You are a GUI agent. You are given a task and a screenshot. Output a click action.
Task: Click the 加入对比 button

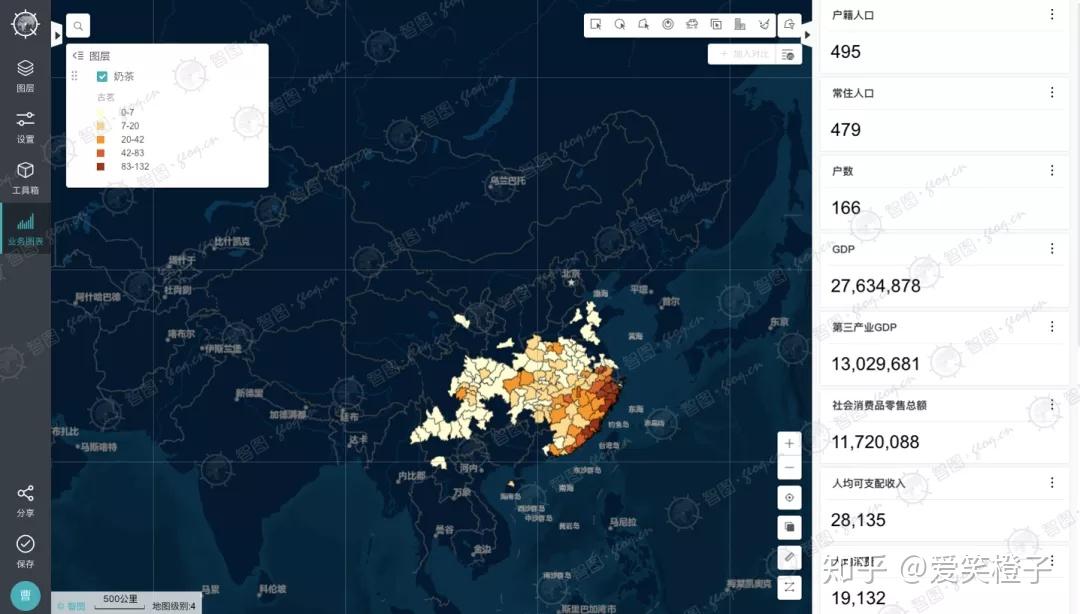(x=743, y=54)
